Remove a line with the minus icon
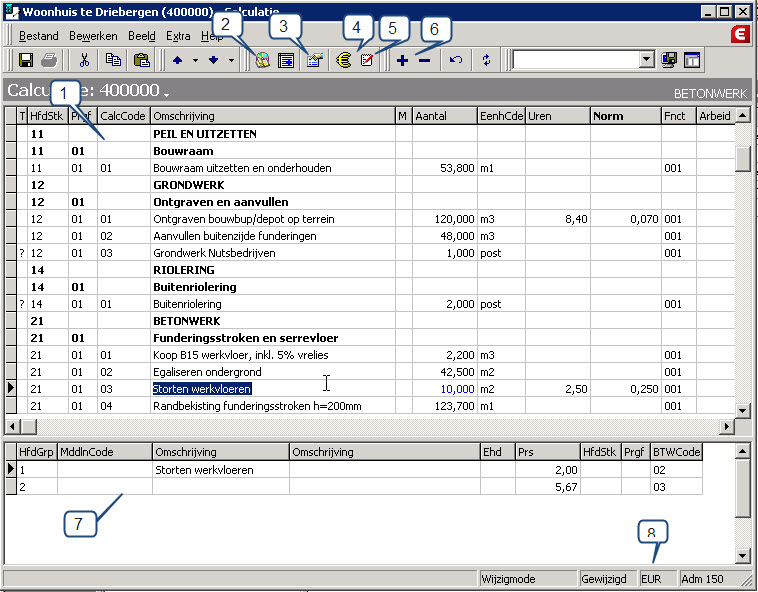The image size is (758, 592). (x=424, y=61)
